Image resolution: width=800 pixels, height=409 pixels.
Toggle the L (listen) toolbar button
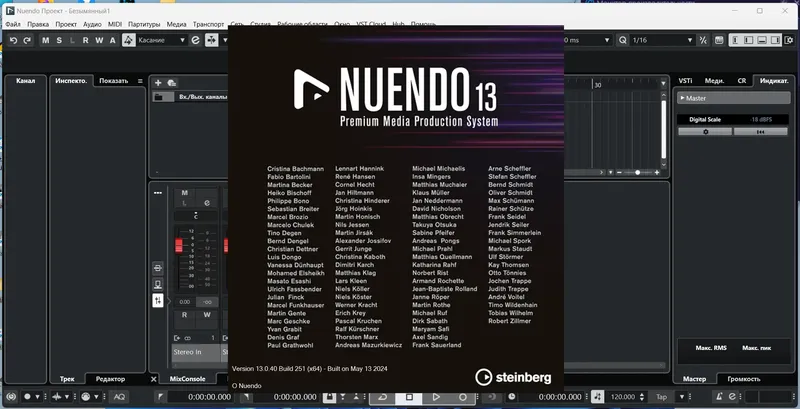(72, 40)
